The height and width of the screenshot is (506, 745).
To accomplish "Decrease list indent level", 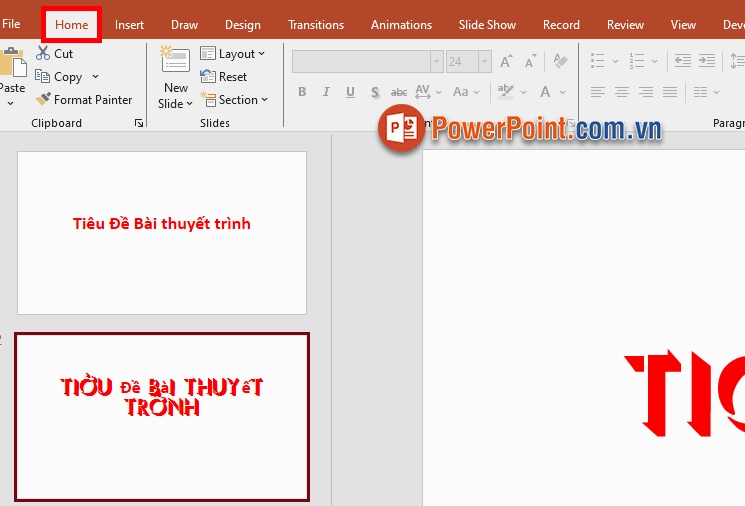I will (x=683, y=61).
